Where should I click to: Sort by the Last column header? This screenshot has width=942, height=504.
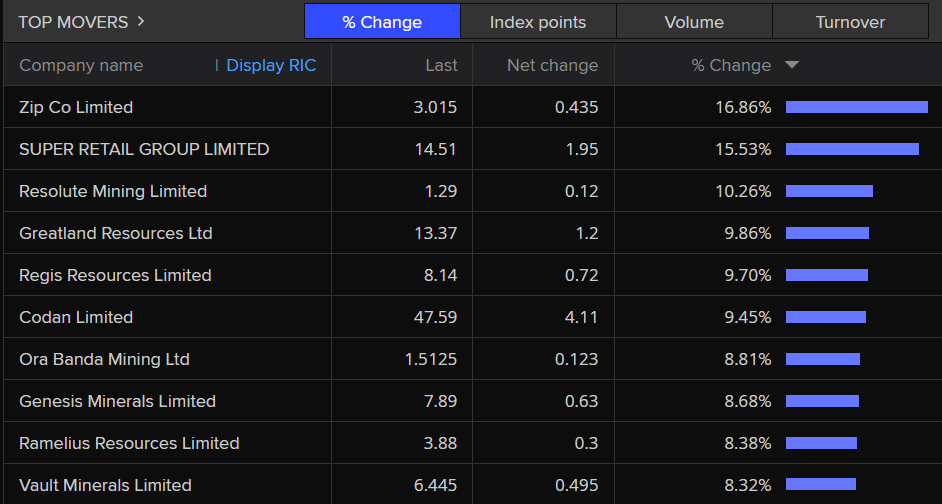[442, 65]
